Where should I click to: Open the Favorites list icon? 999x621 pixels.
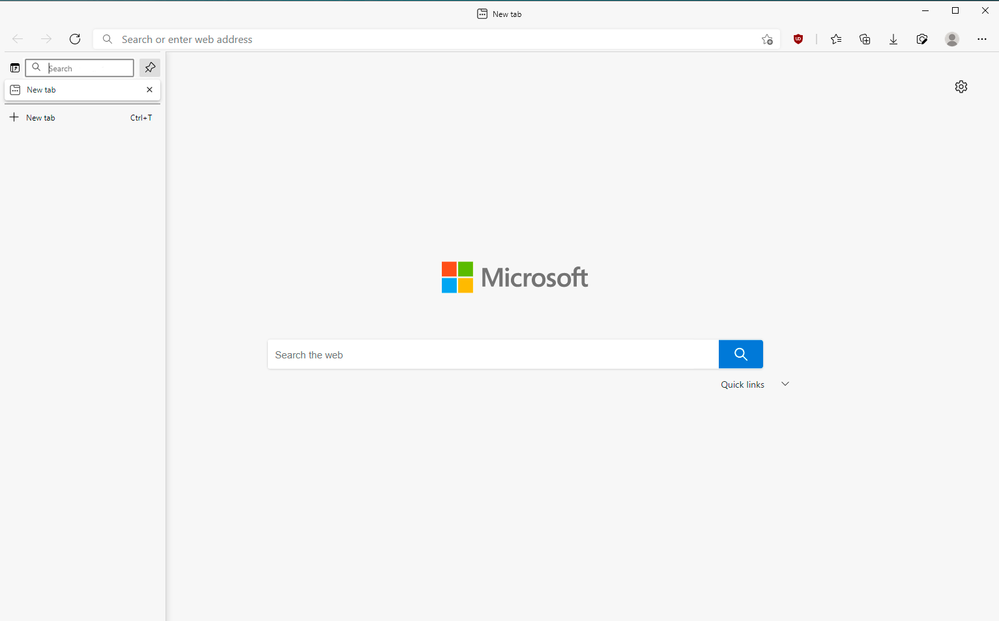pos(836,39)
